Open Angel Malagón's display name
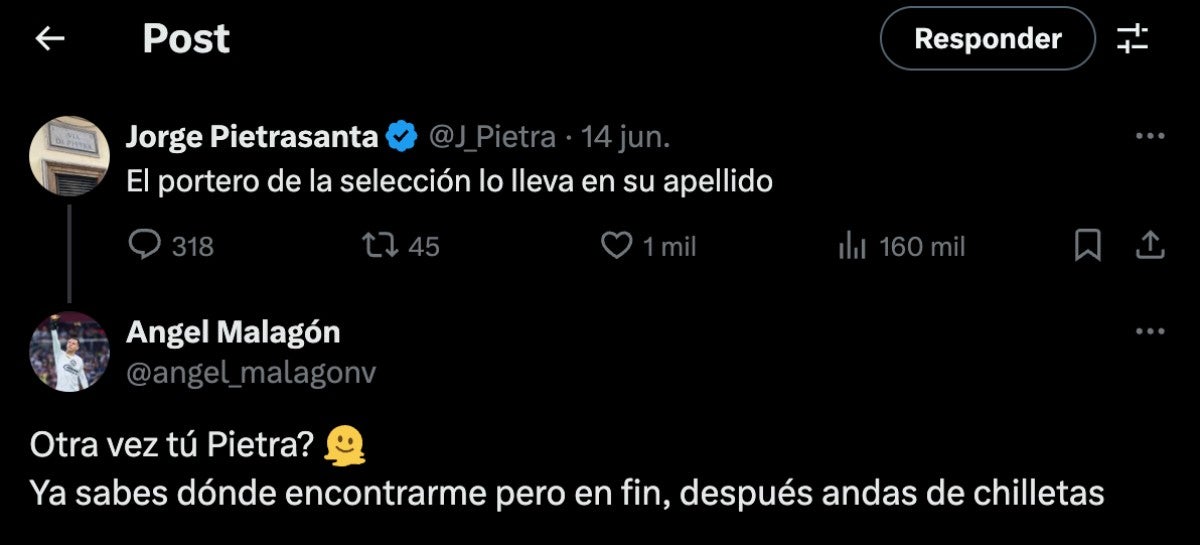 (x=233, y=332)
